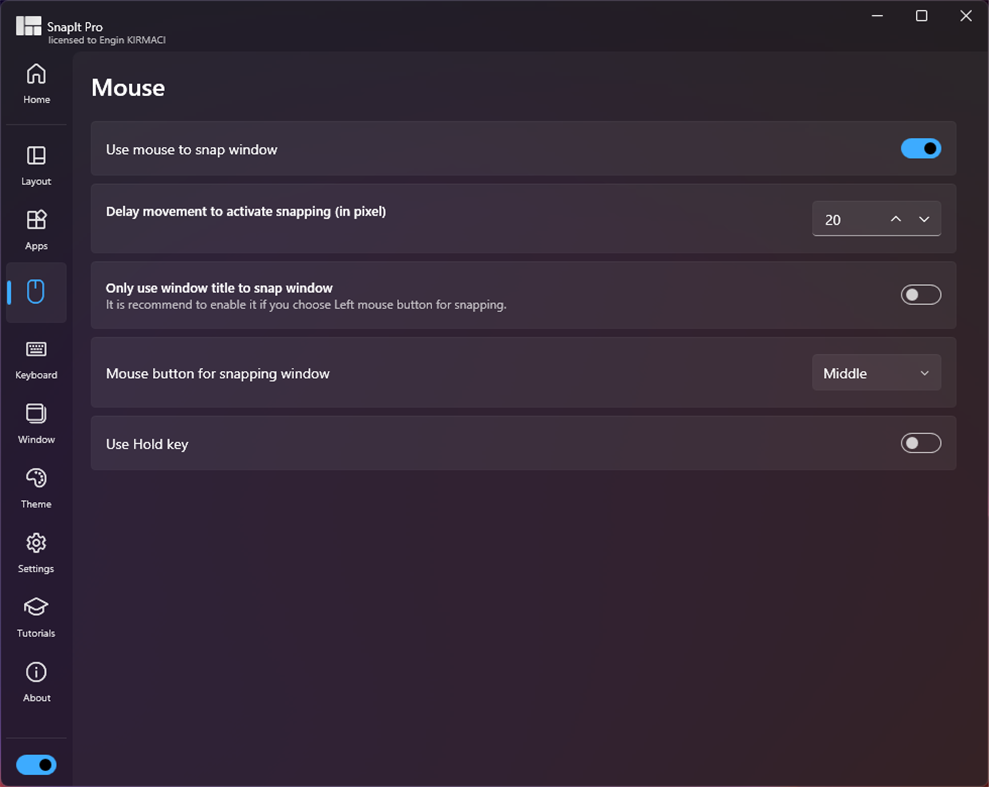This screenshot has width=989, height=787.
Task: Maximize the SnapIt Pro window
Action: point(922,16)
